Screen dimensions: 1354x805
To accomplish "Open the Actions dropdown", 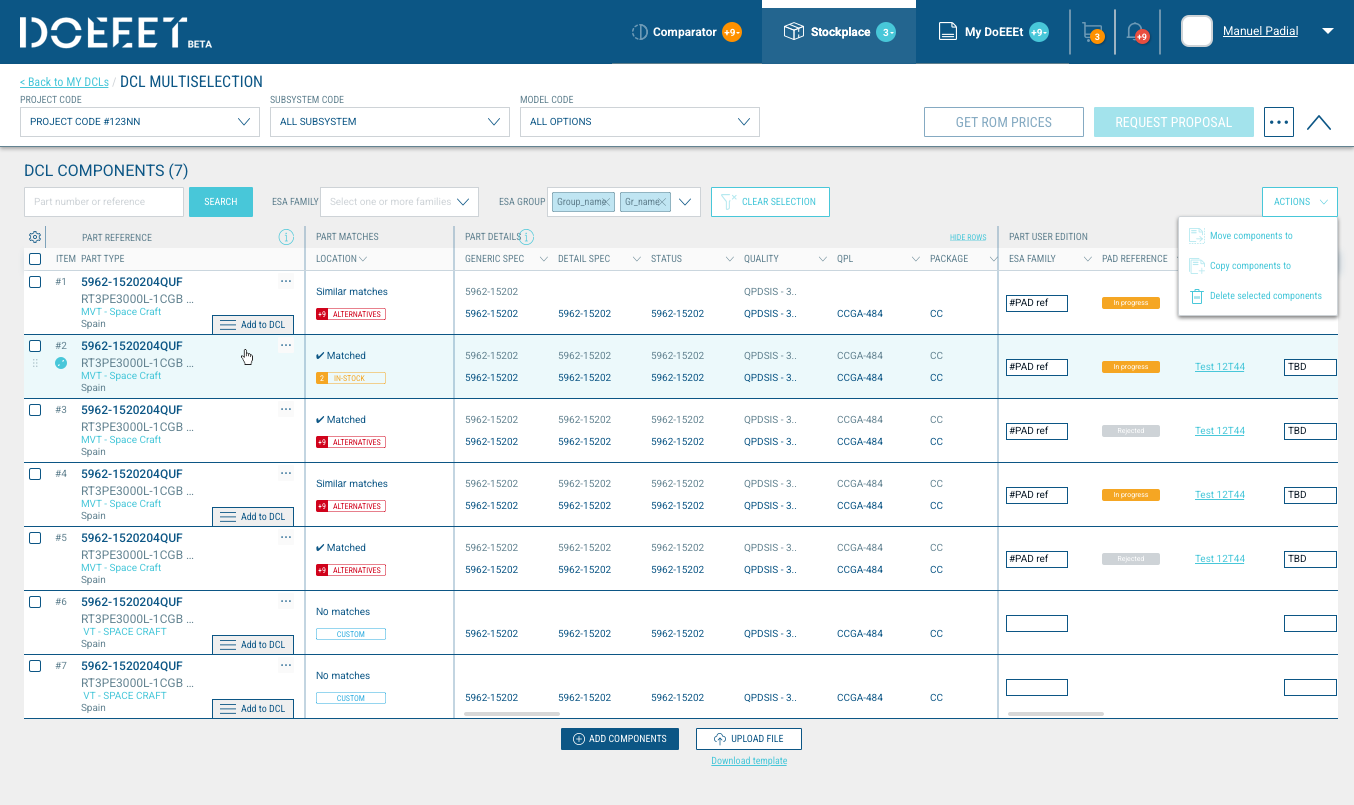I will [x=1300, y=202].
